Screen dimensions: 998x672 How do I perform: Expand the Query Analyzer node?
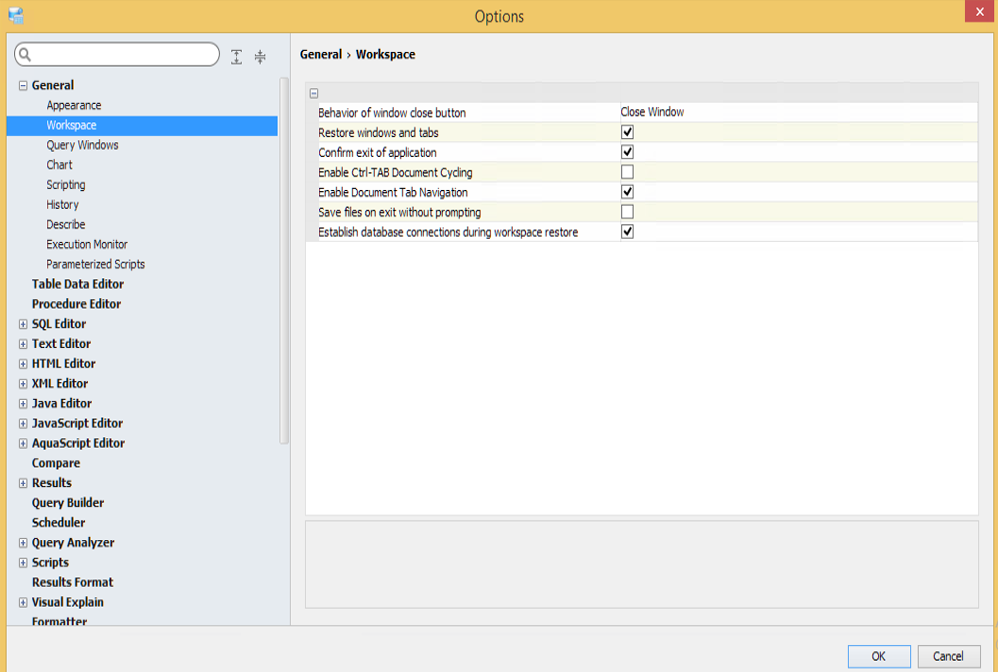23,543
